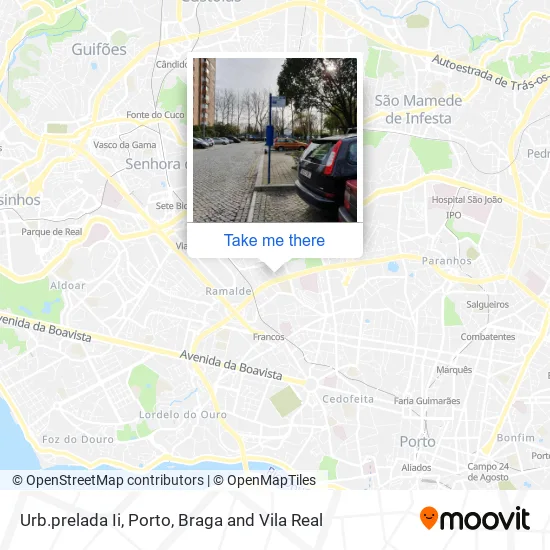Click the Avenida da Boavista street label

[x=231, y=365]
